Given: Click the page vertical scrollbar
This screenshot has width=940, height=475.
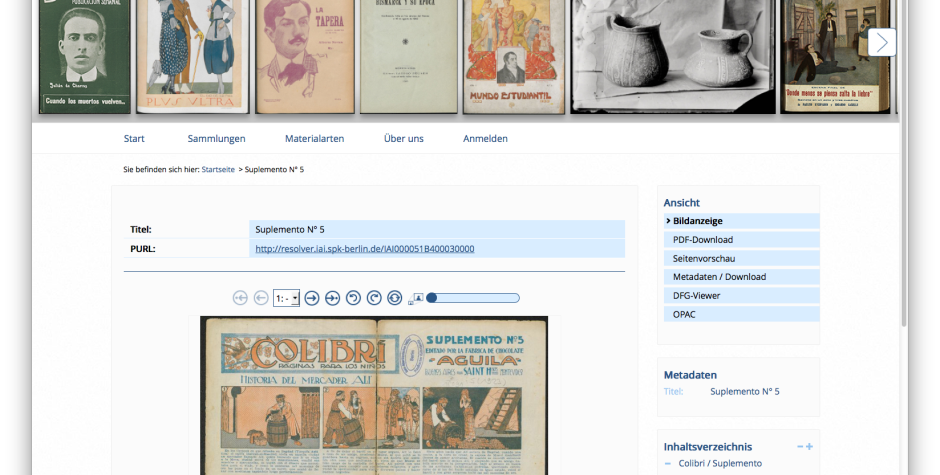Looking at the screenshot, I should (x=904, y=163).
